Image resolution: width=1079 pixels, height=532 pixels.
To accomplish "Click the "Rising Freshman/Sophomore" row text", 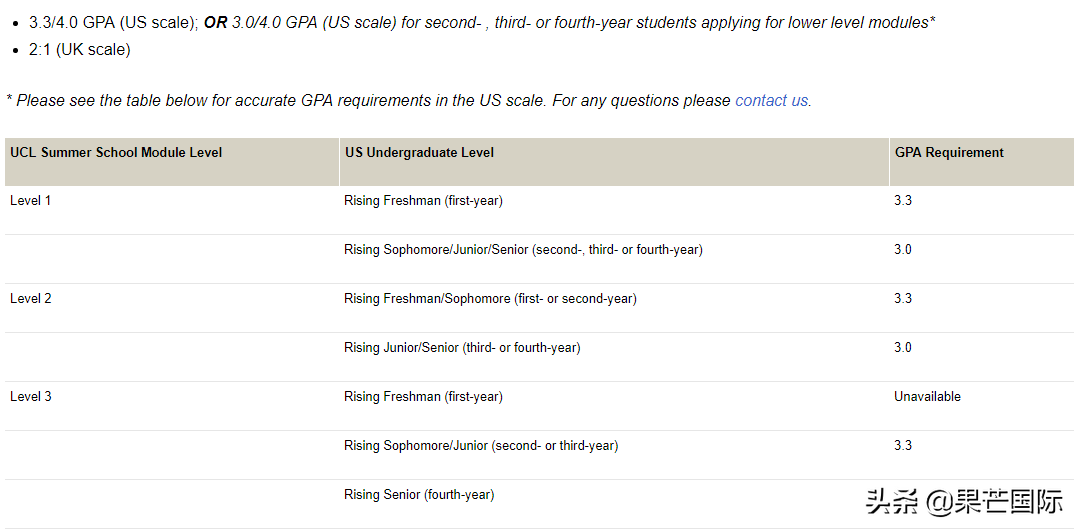I will click(x=490, y=299).
